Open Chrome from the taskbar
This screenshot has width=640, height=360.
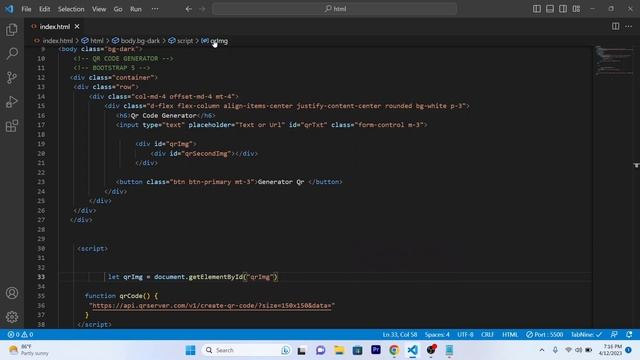point(394,350)
